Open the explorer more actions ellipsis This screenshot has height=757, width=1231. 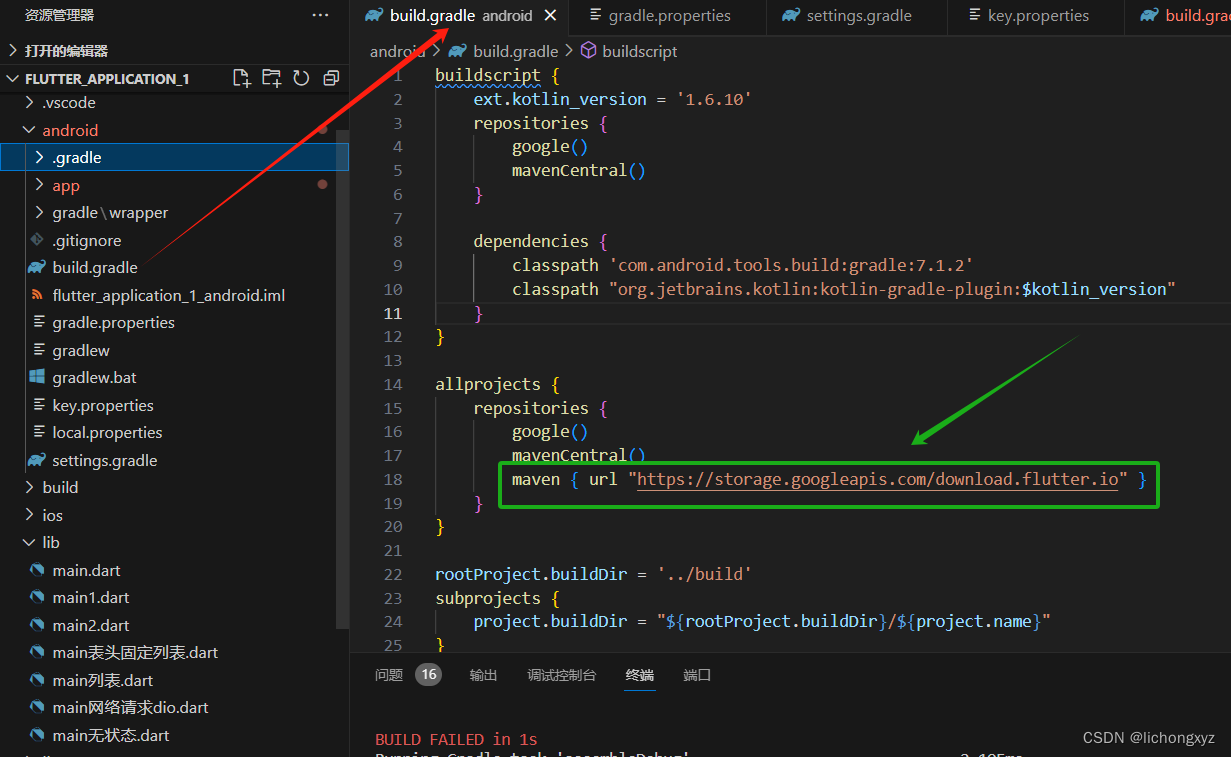320,15
